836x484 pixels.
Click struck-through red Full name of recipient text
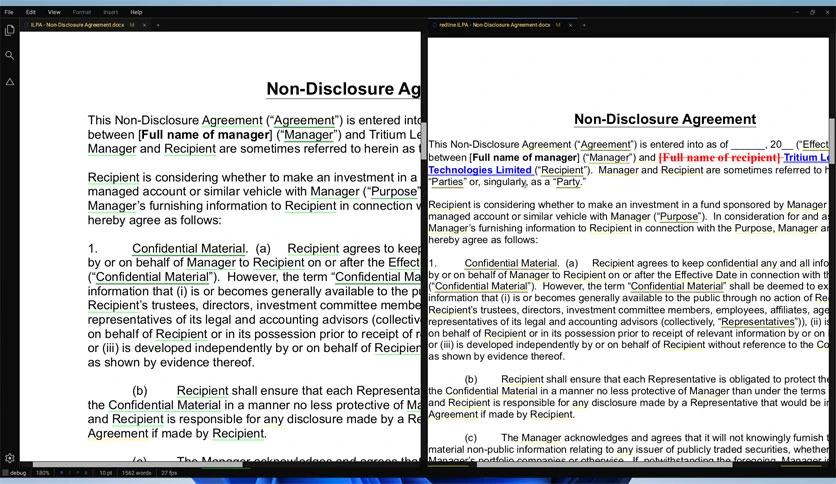click(719, 157)
